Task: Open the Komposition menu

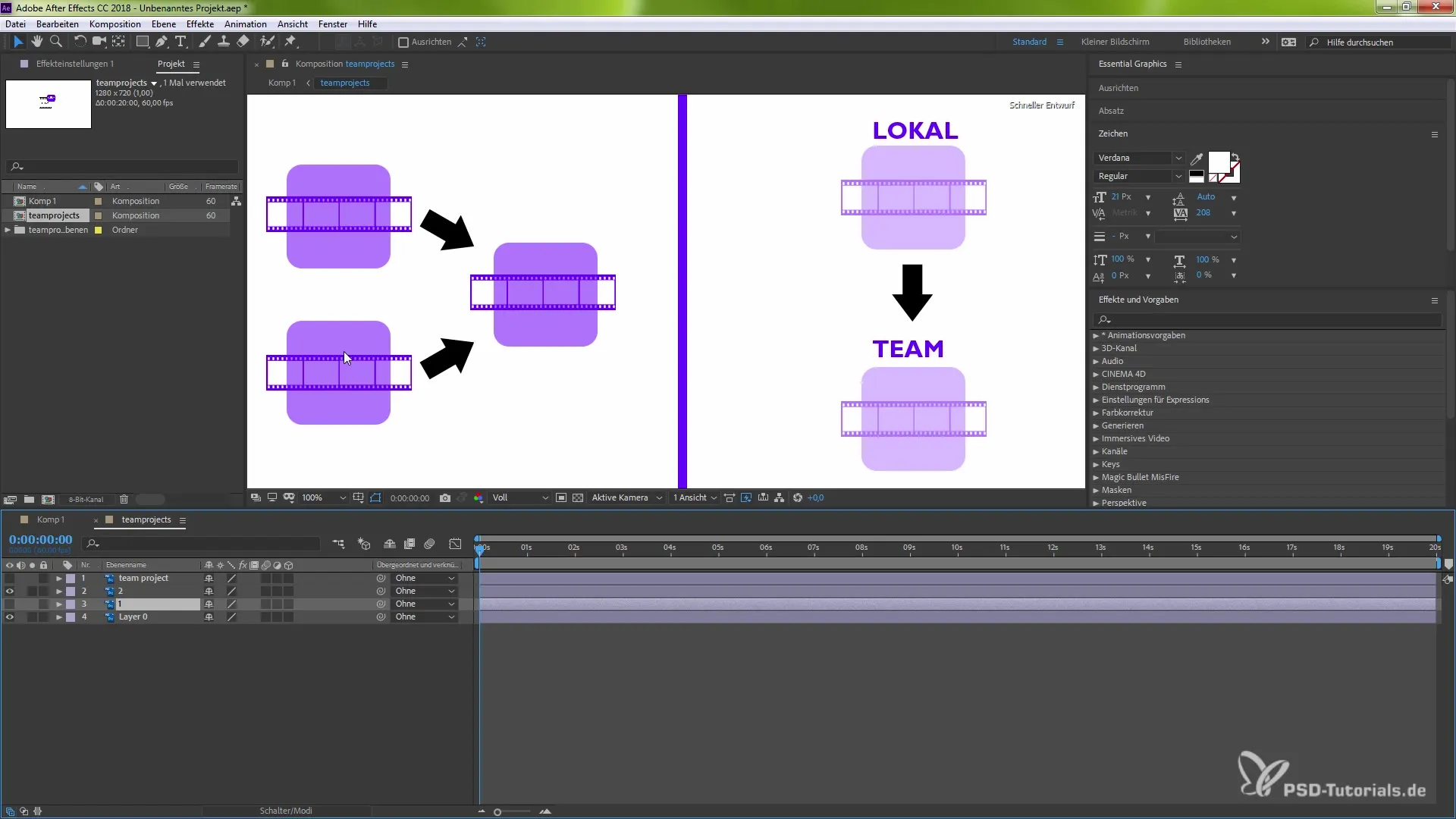Action: click(115, 24)
